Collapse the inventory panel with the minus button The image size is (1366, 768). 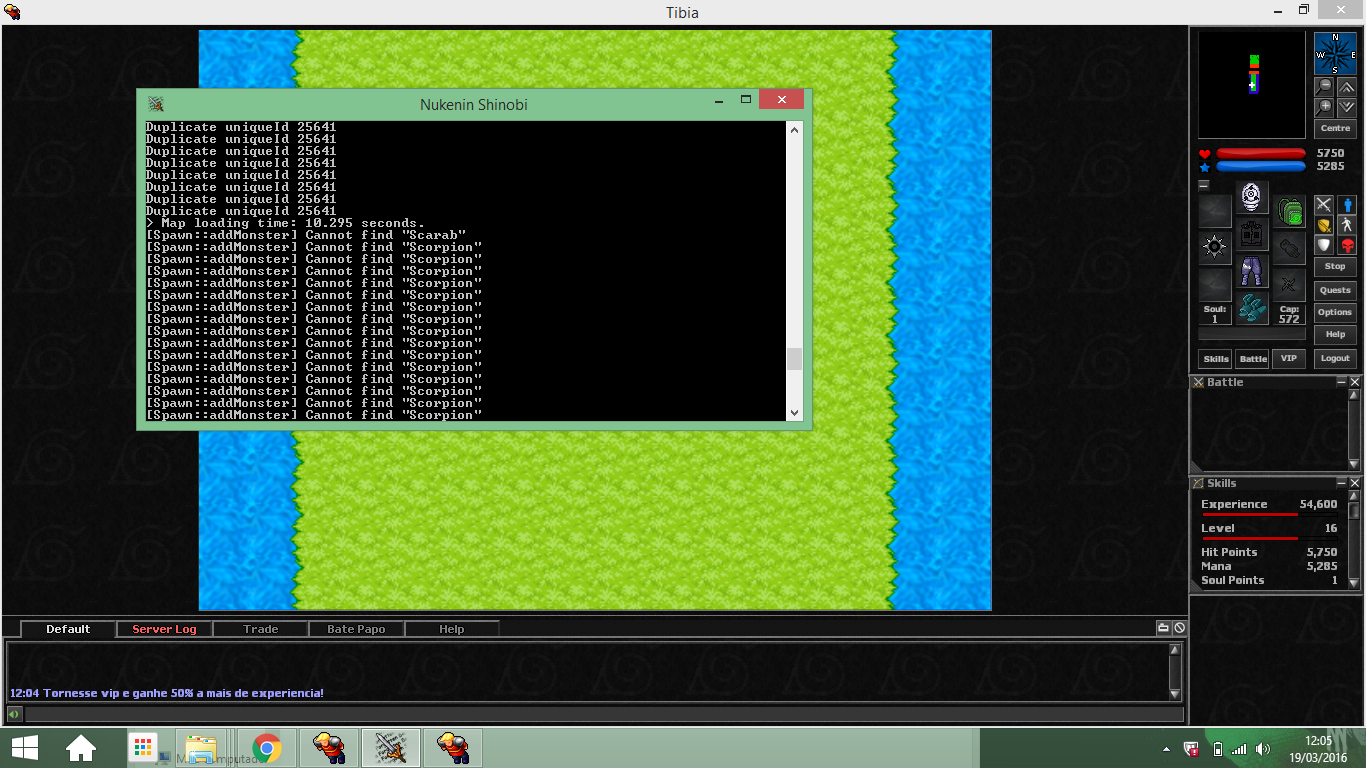click(1204, 185)
